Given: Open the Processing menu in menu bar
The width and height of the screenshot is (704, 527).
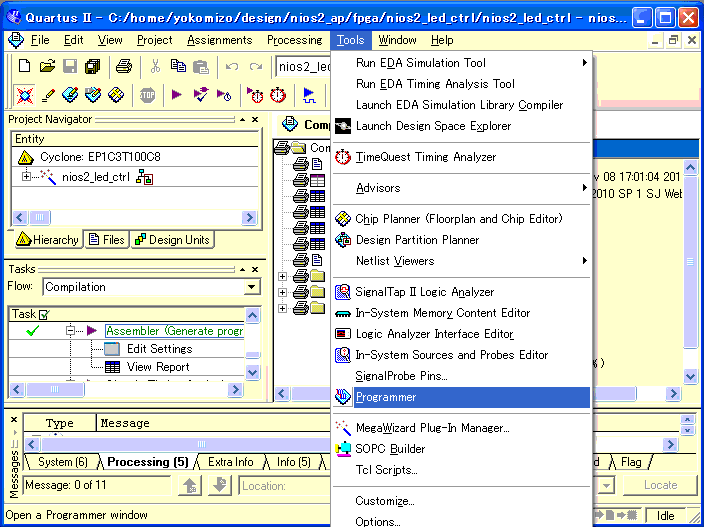Looking at the screenshot, I should point(295,40).
